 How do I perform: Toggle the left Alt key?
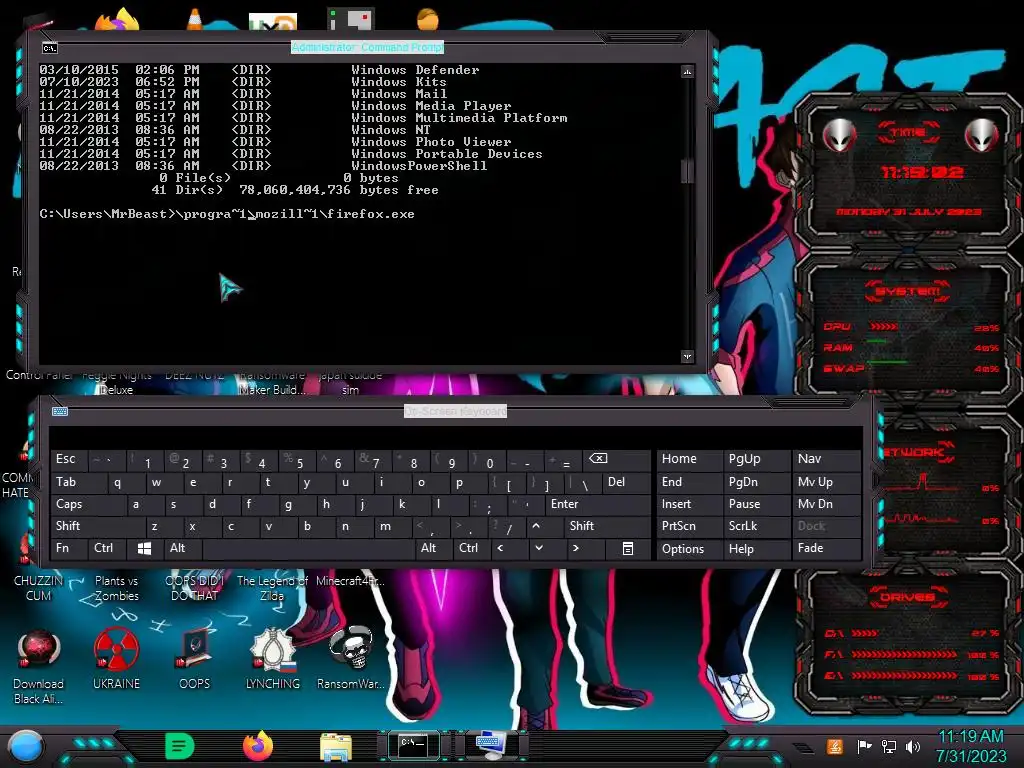coord(183,549)
